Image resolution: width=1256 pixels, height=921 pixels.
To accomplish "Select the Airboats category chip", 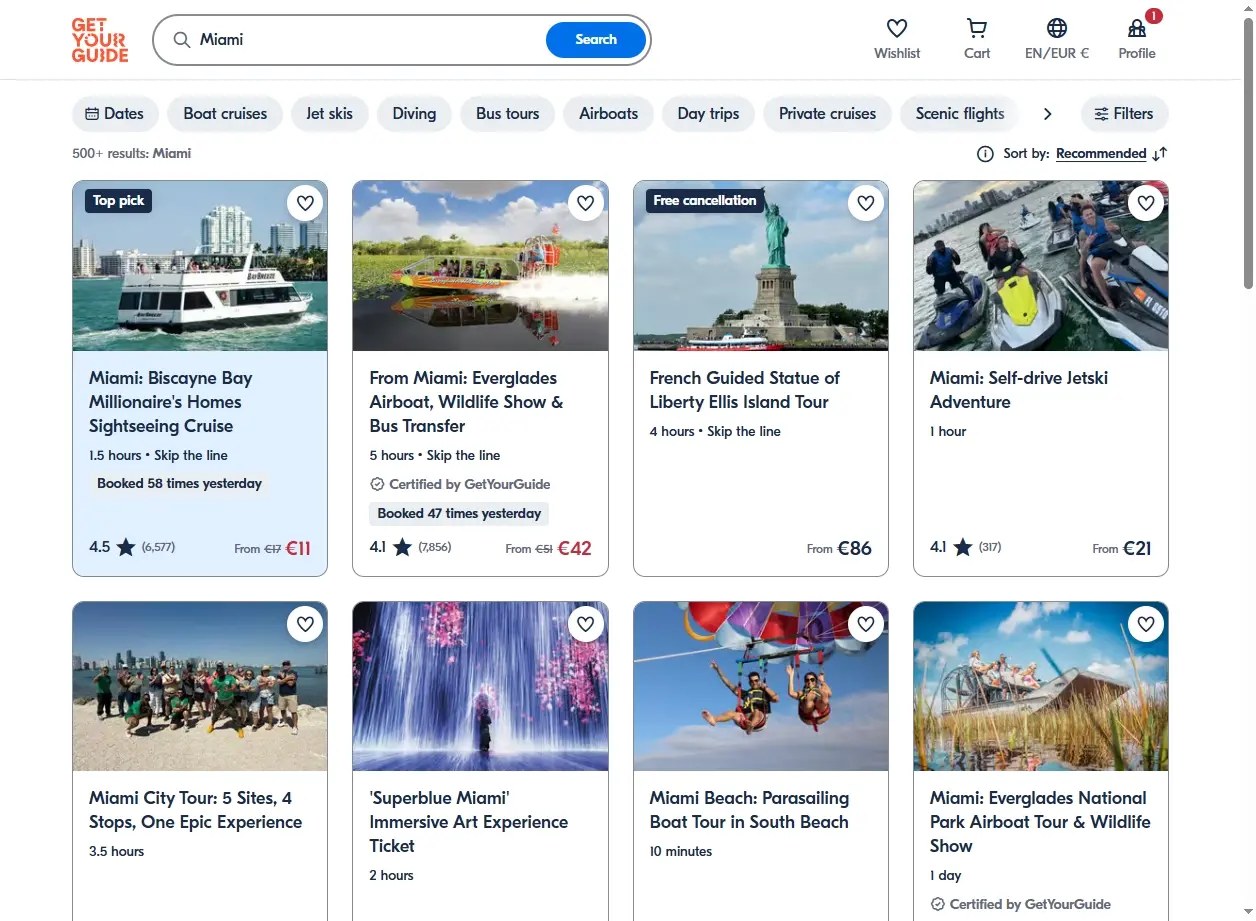I will click(608, 114).
